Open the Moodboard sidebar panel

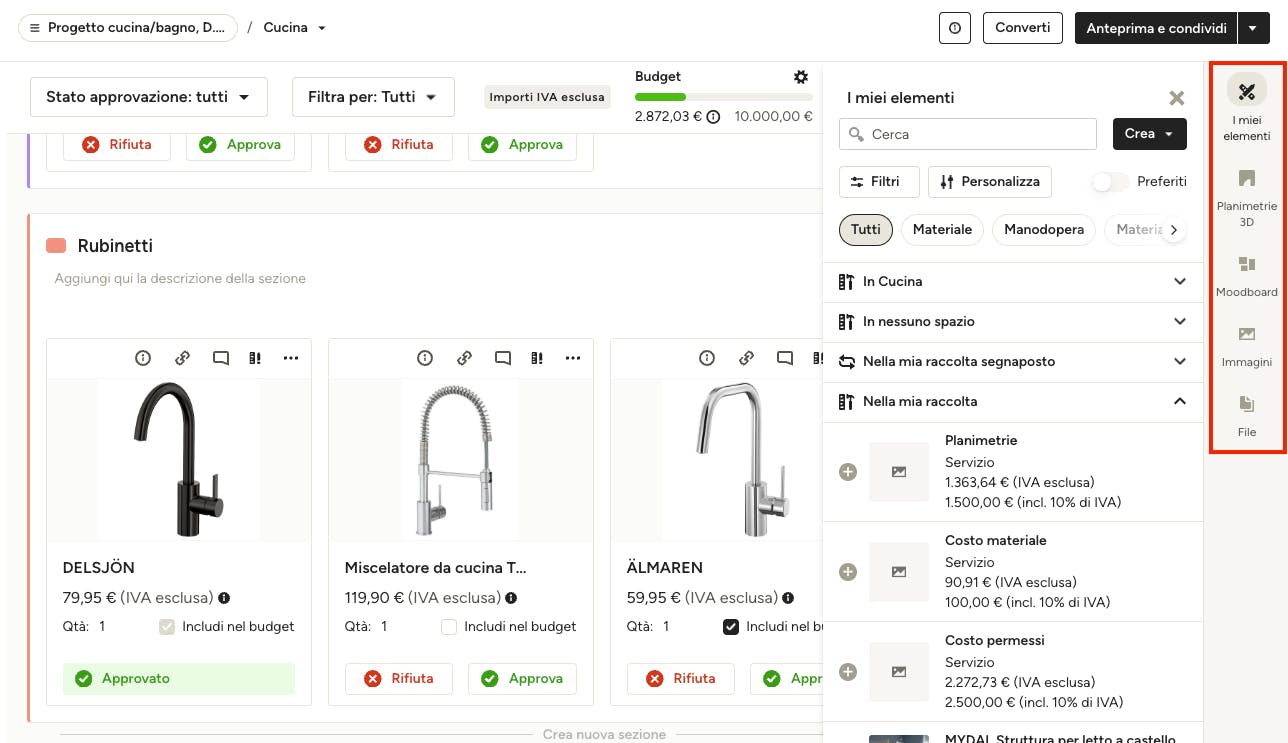tap(1246, 275)
